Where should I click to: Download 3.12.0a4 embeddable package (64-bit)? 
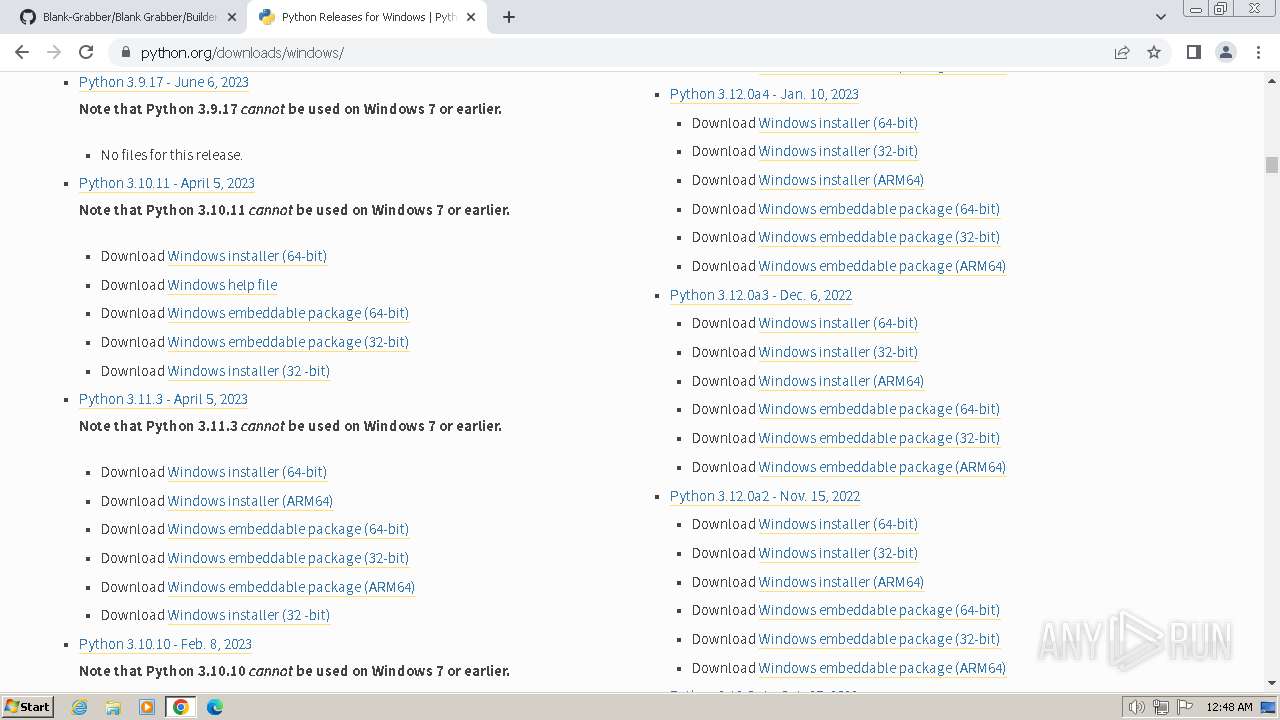click(879, 209)
